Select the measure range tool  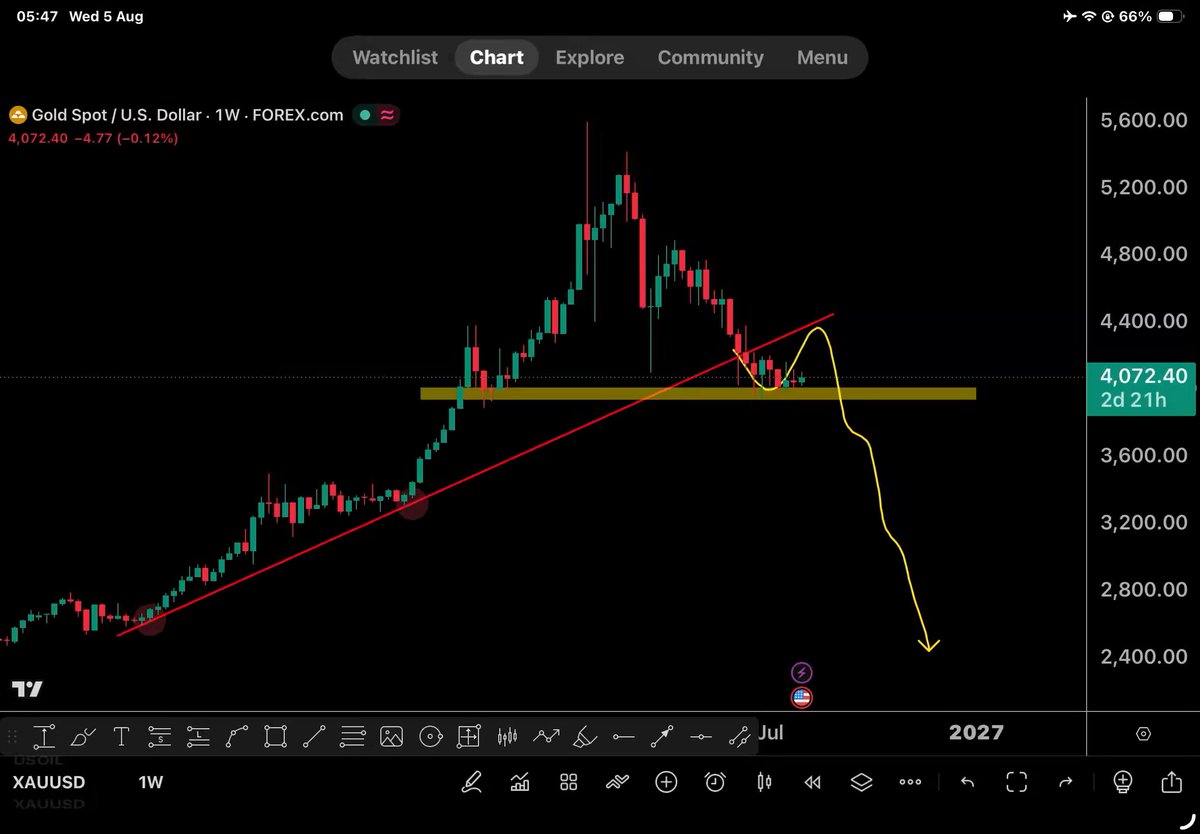point(43,737)
